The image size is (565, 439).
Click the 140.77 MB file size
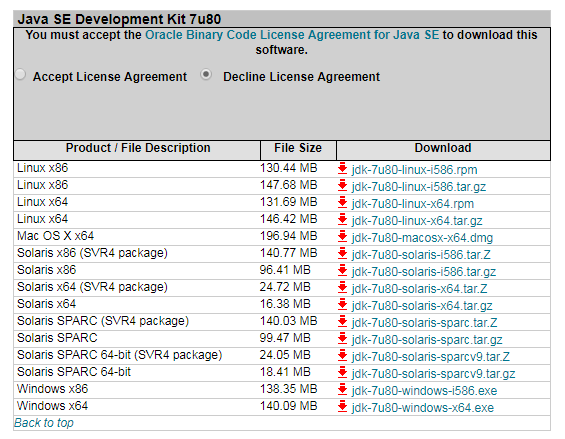tap(289, 253)
